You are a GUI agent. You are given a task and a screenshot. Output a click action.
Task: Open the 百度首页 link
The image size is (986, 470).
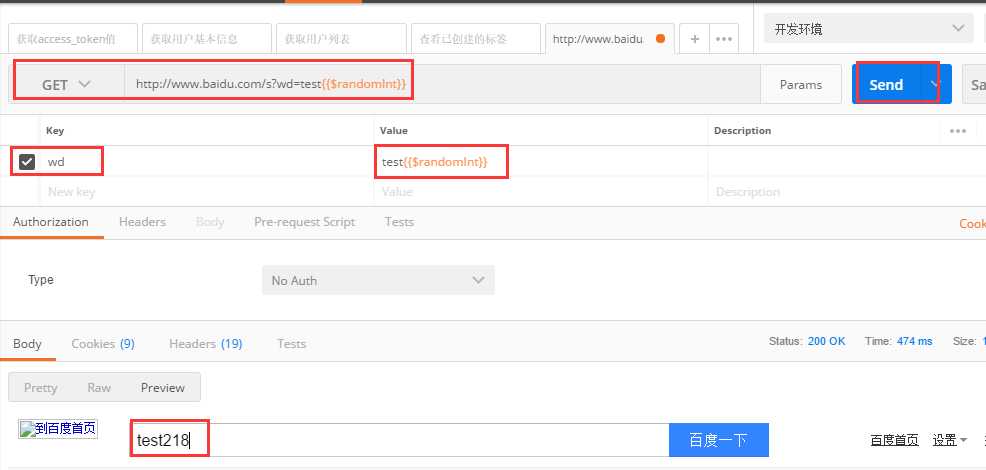pyautogui.click(x=894, y=440)
